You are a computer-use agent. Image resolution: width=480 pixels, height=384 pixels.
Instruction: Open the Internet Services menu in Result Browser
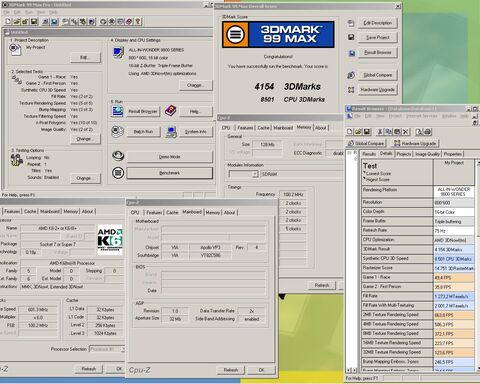pyautogui.click(x=422, y=116)
